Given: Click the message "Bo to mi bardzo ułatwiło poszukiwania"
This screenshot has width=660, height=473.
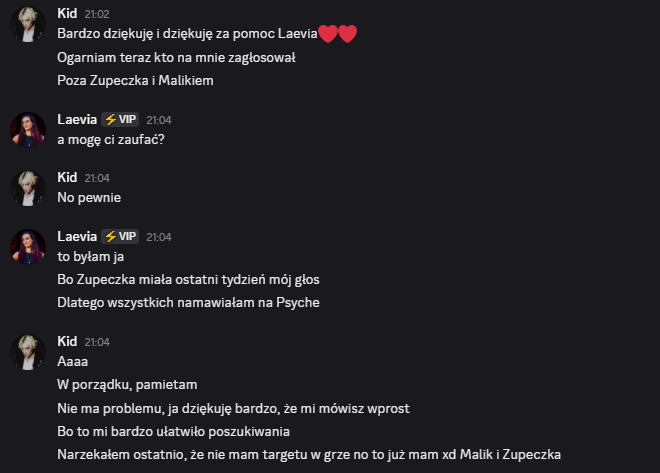Looking at the screenshot, I should (x=173, y=431).
